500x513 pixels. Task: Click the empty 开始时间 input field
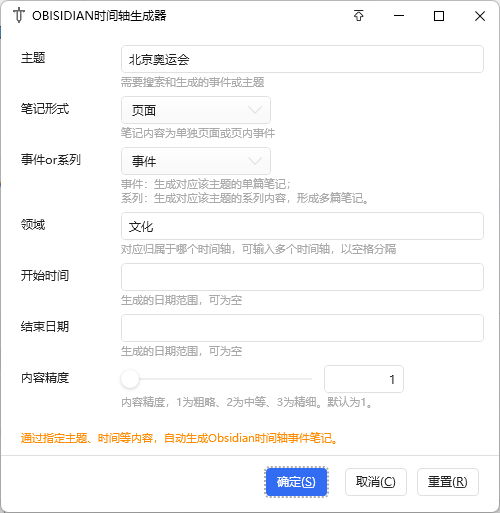click(302, 277)
